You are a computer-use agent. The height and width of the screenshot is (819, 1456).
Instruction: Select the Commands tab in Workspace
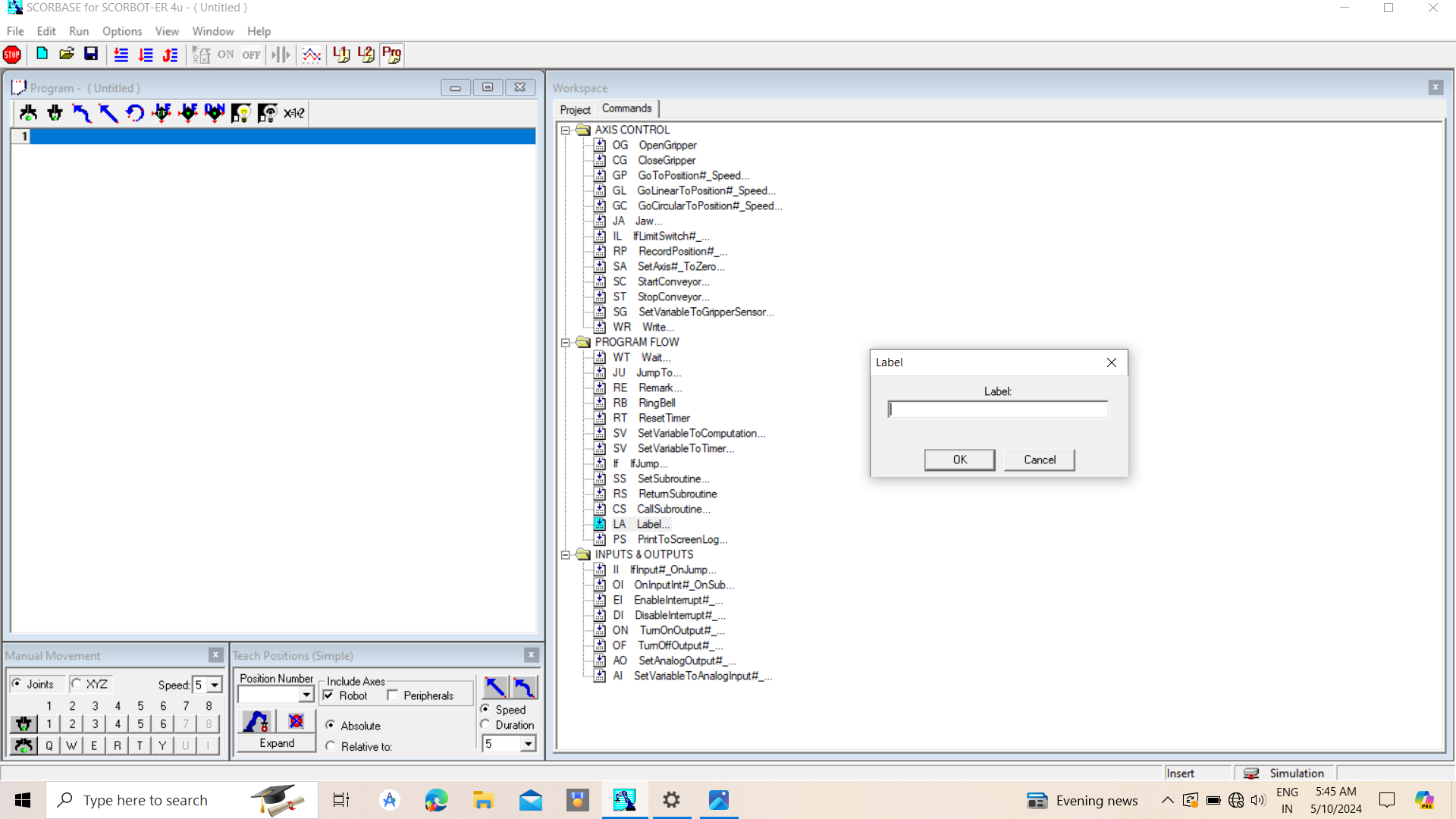[626, 108]
